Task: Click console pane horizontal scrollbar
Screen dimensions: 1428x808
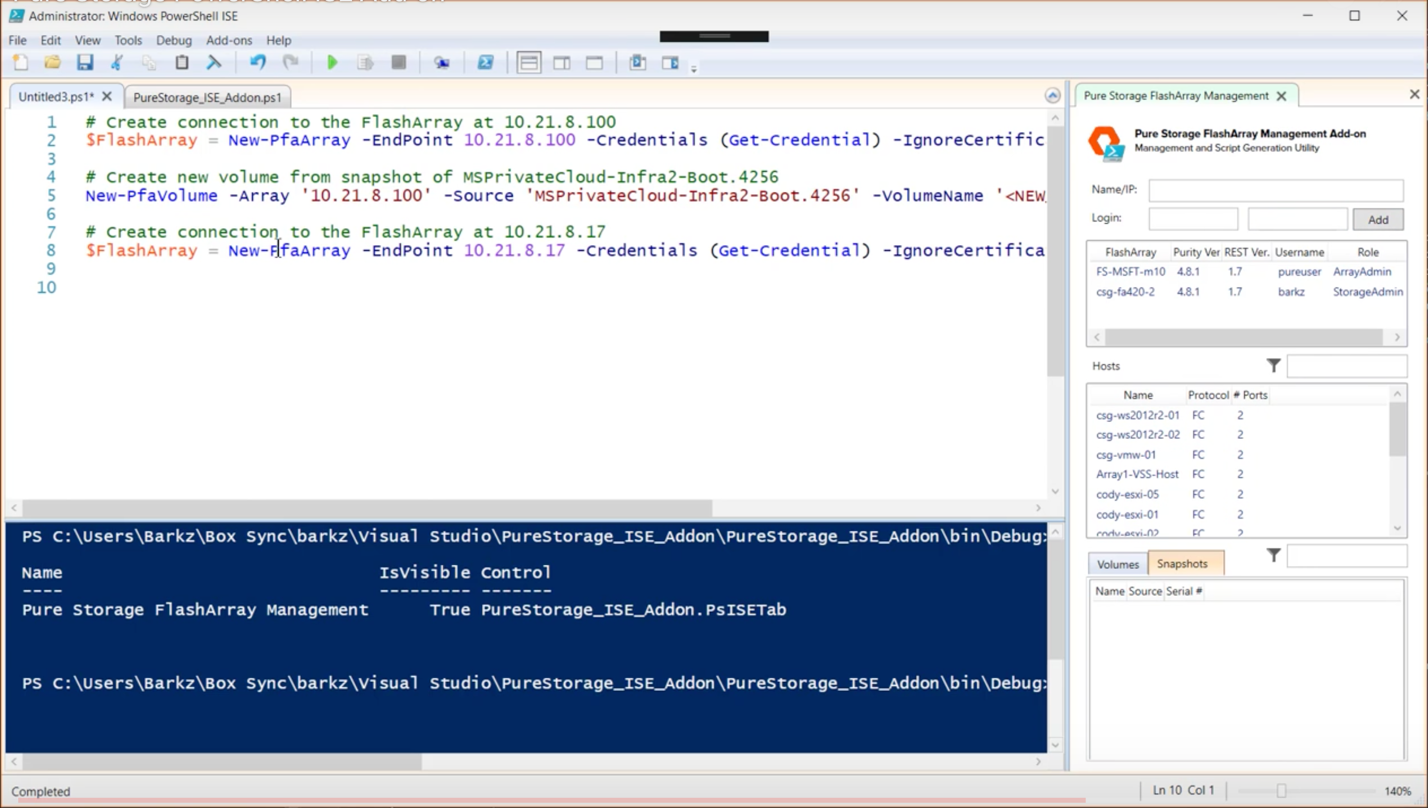Action: (222, 762)
